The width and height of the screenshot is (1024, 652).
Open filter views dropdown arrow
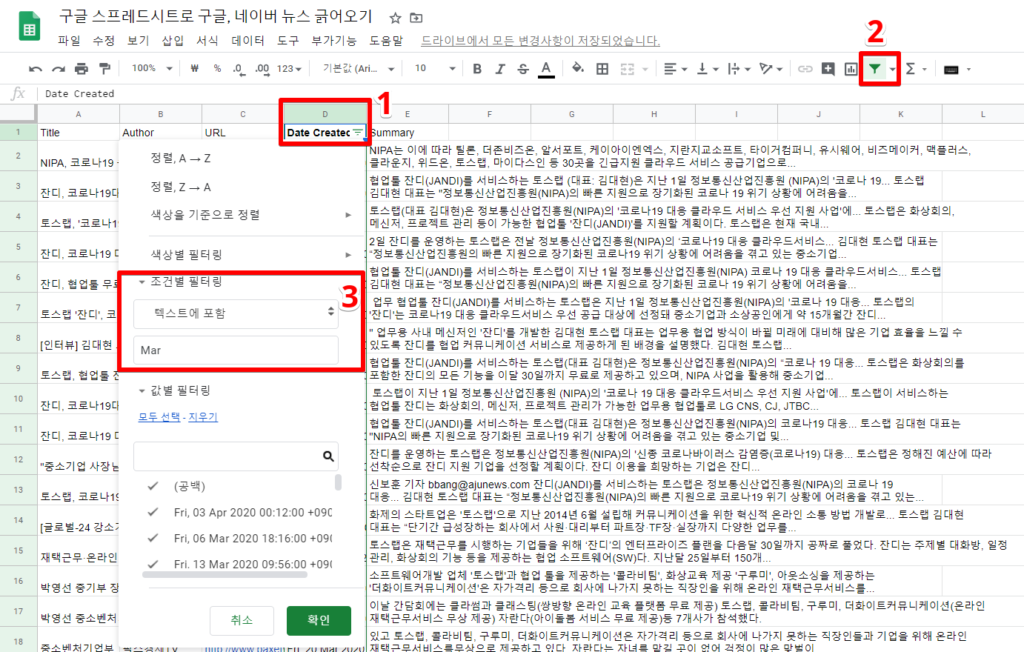(x=892, y=69)
